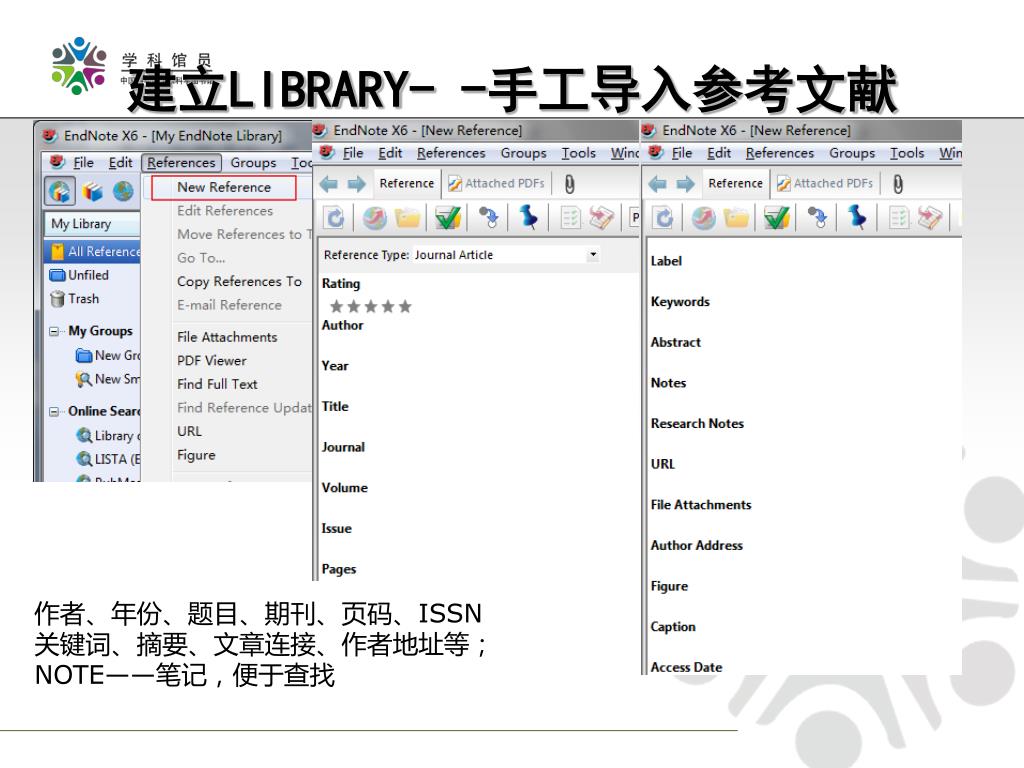Collapse the My Groups tree node
Viewport: 1024px width, 768px height.
click(54, 331)
